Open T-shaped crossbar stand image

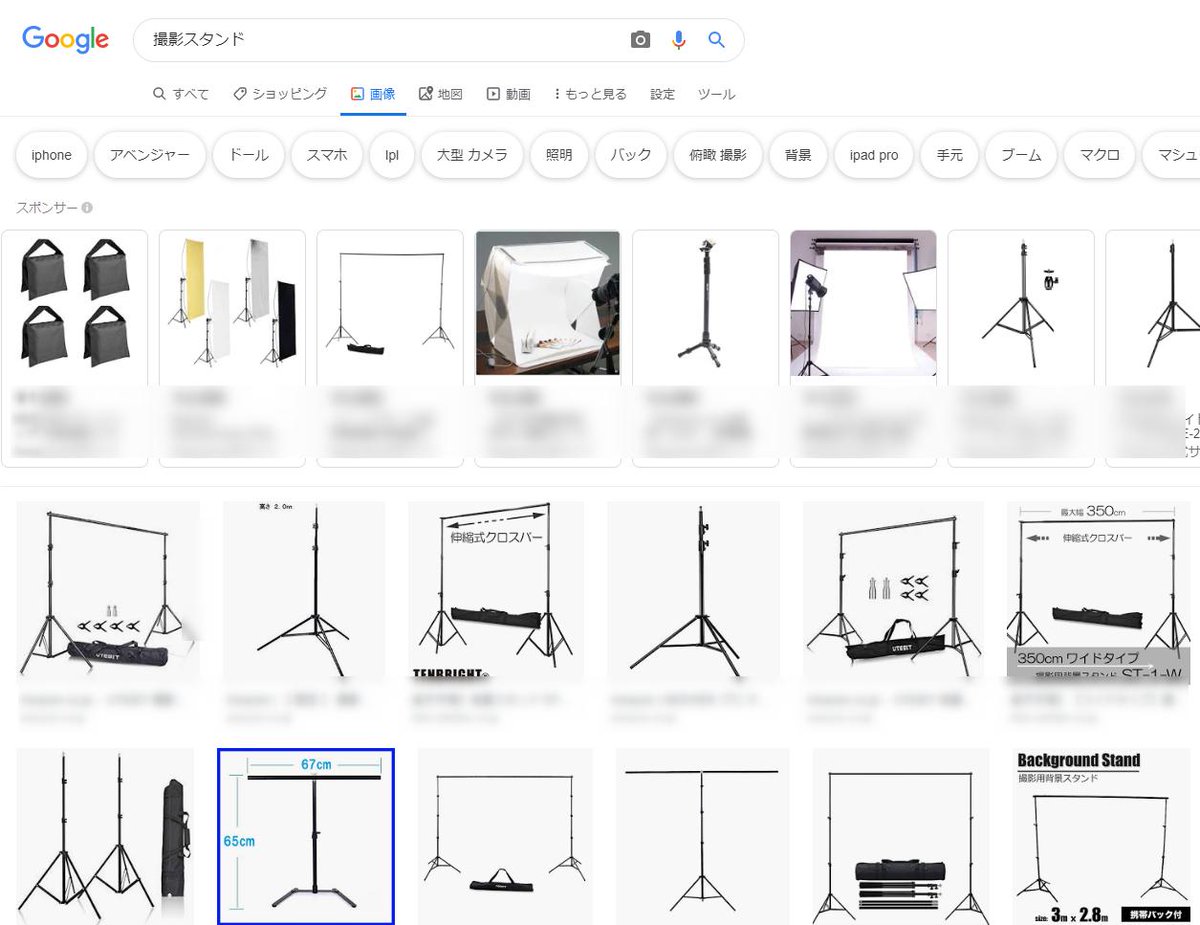[703, 837]
